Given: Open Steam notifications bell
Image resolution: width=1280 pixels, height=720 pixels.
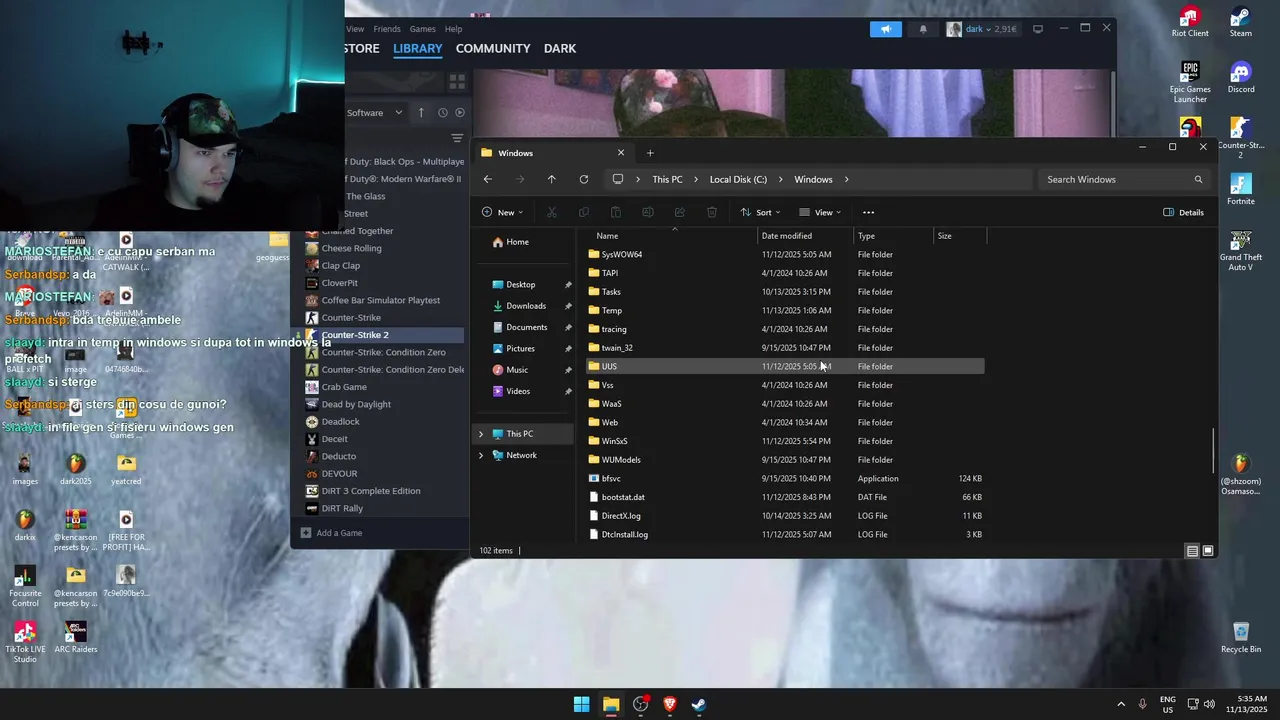Looking at the screenshot, I should pyautogui.click(x=923, y=29).
